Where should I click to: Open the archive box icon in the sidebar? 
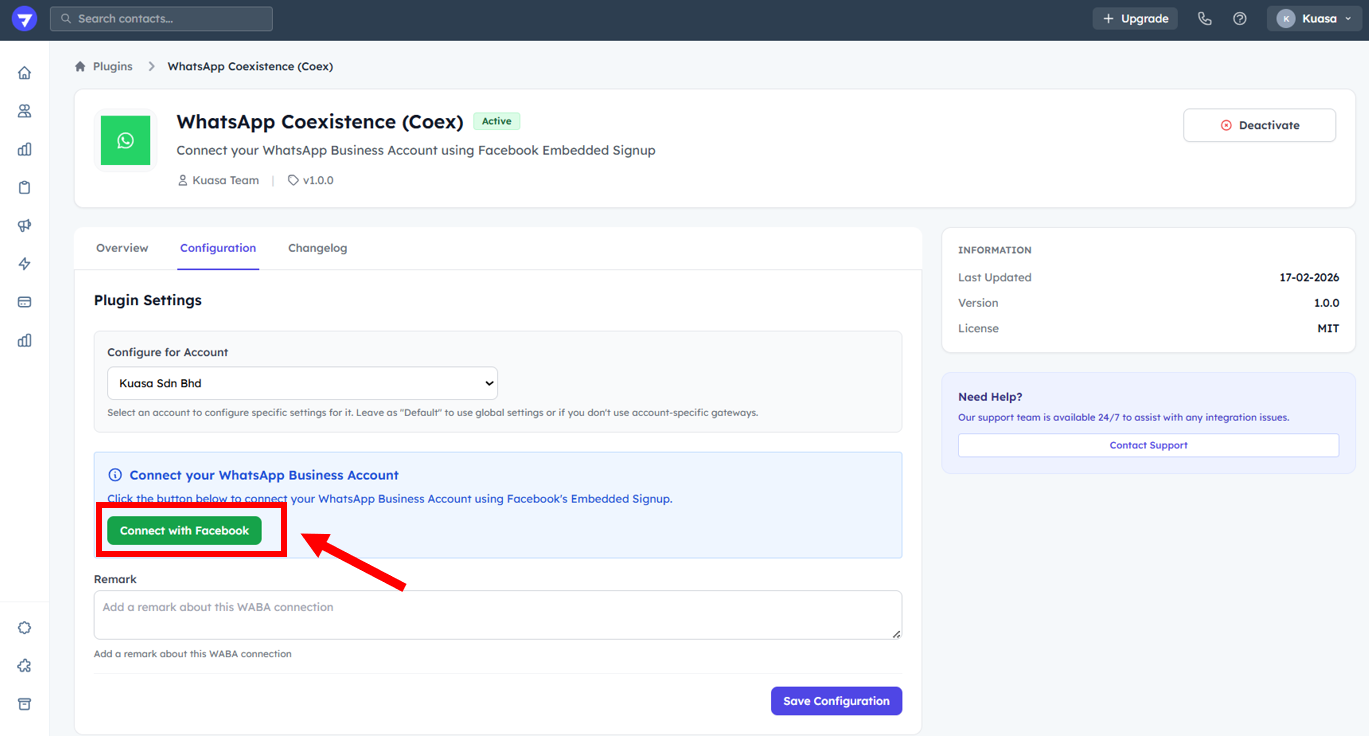coord(24,704)
